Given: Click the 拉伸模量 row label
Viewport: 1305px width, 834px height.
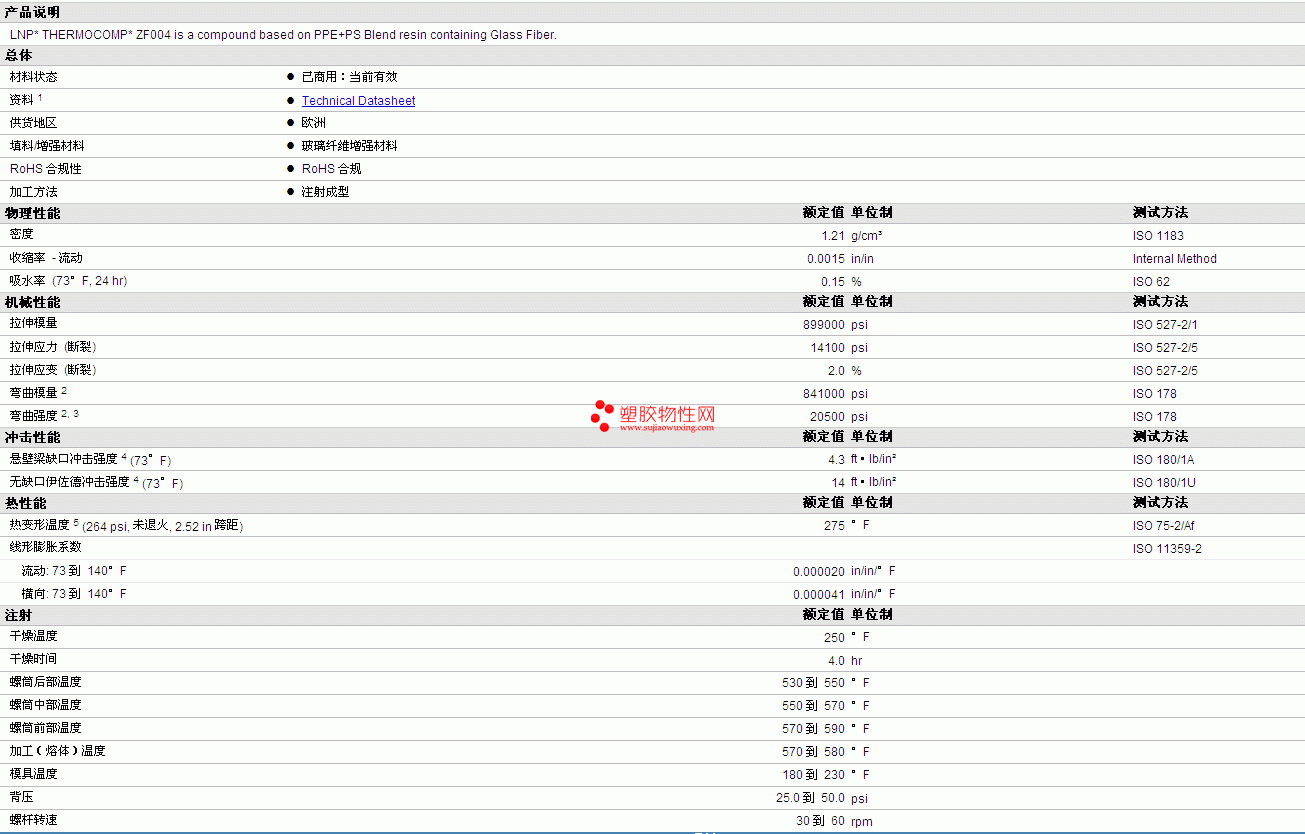Looking at the screenshot, I should tap(34, 323).
